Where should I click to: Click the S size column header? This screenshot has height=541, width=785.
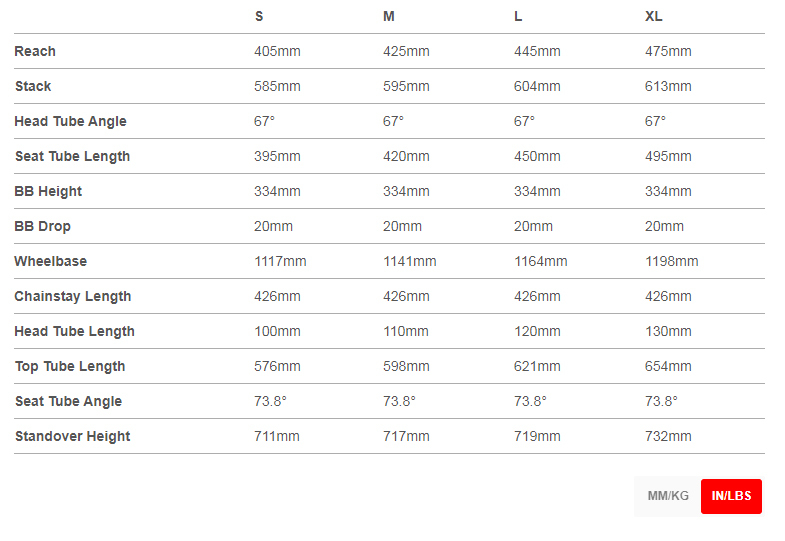tap(259, 16)
